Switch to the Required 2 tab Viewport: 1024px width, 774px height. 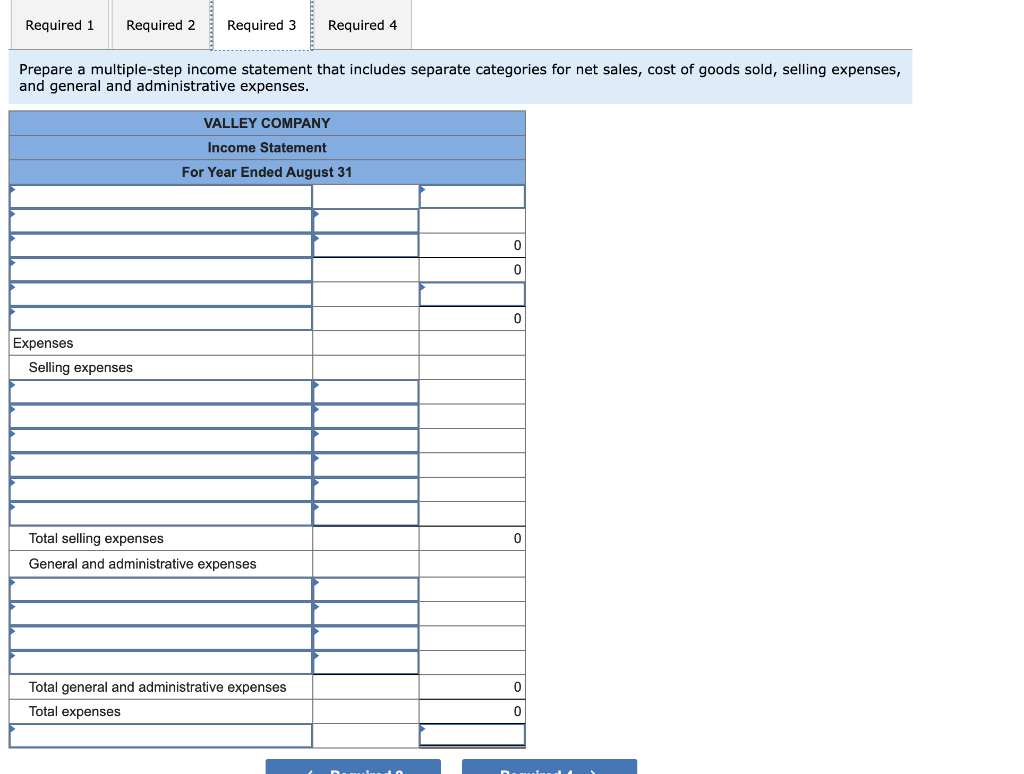point(160,25)
